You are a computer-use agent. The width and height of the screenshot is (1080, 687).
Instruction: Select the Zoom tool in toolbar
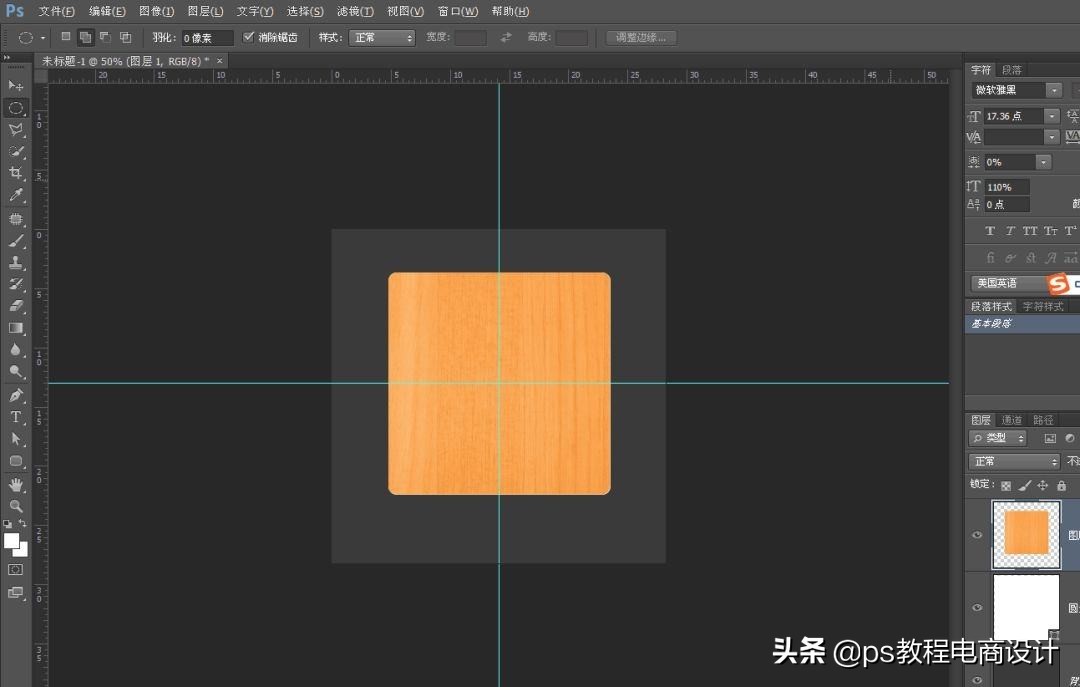click(x=16, y=506)
